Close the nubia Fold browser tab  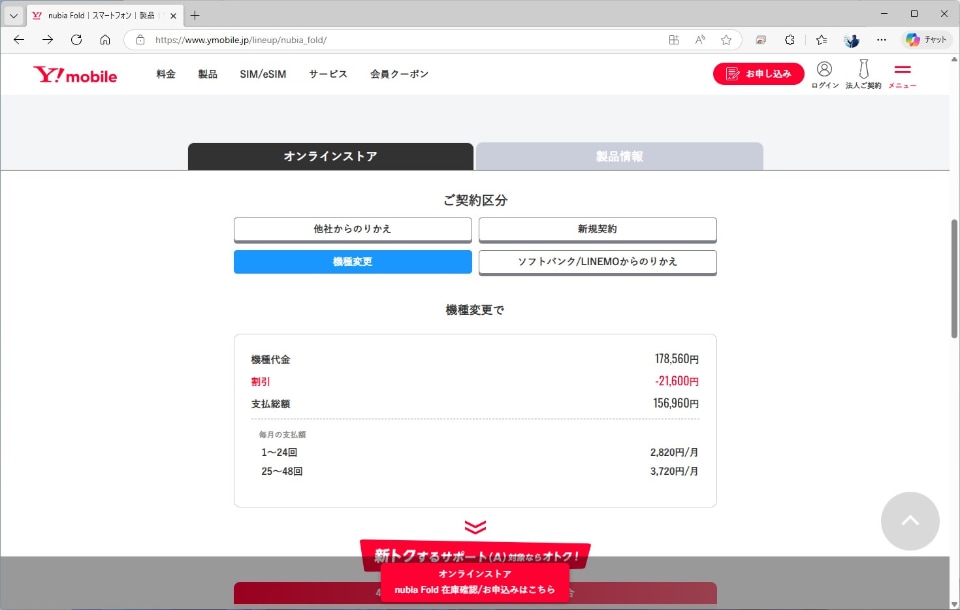point(173,16)
